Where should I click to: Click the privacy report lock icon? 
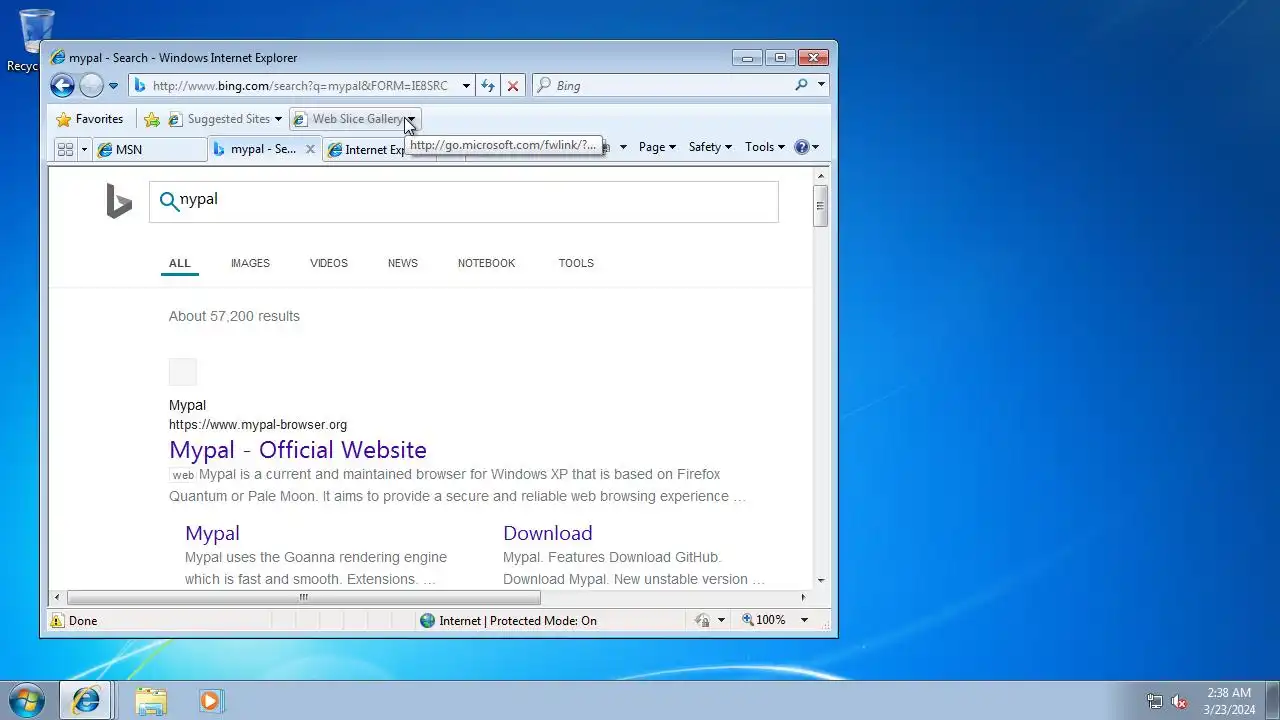click(703, 621)
